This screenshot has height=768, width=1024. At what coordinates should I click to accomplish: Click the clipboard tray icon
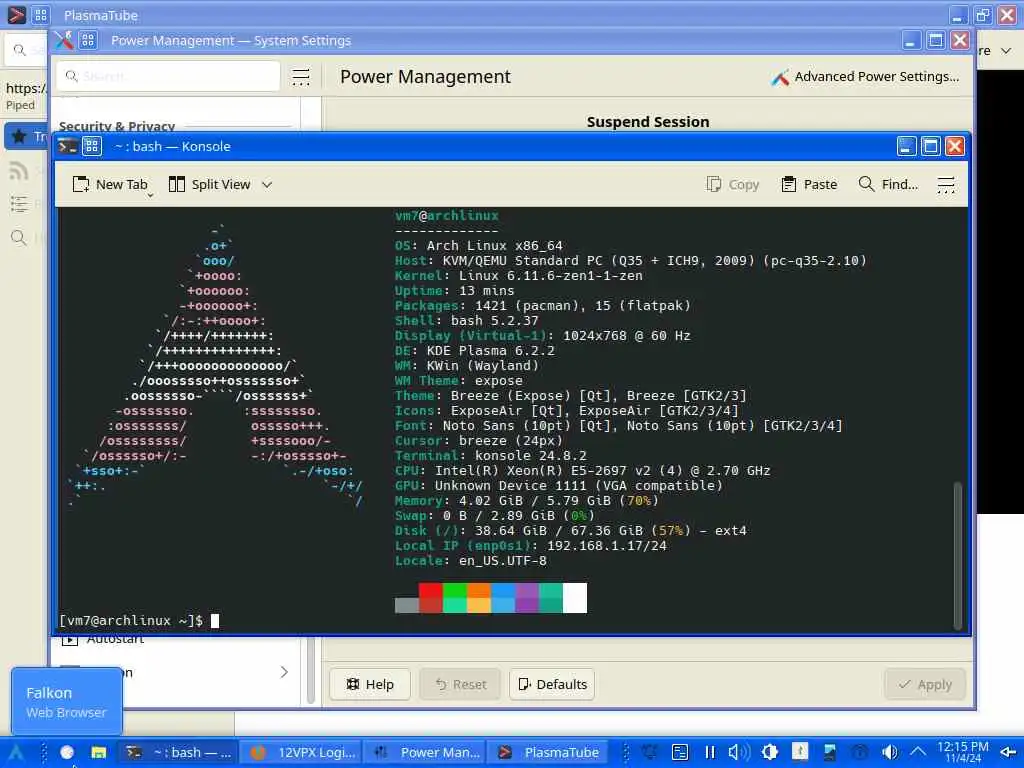(x=680, y=752)
